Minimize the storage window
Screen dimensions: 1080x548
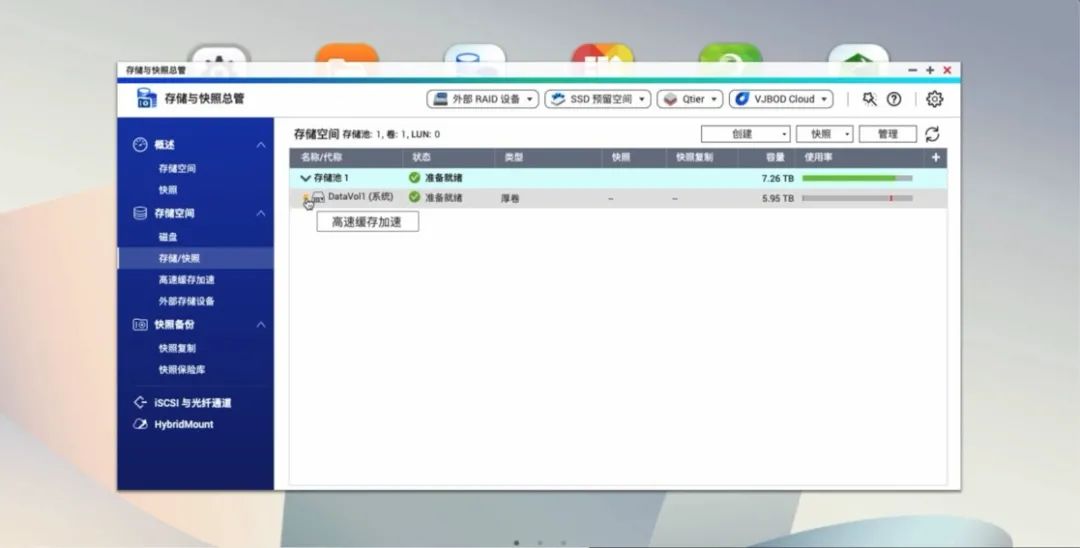click(913, 70)
